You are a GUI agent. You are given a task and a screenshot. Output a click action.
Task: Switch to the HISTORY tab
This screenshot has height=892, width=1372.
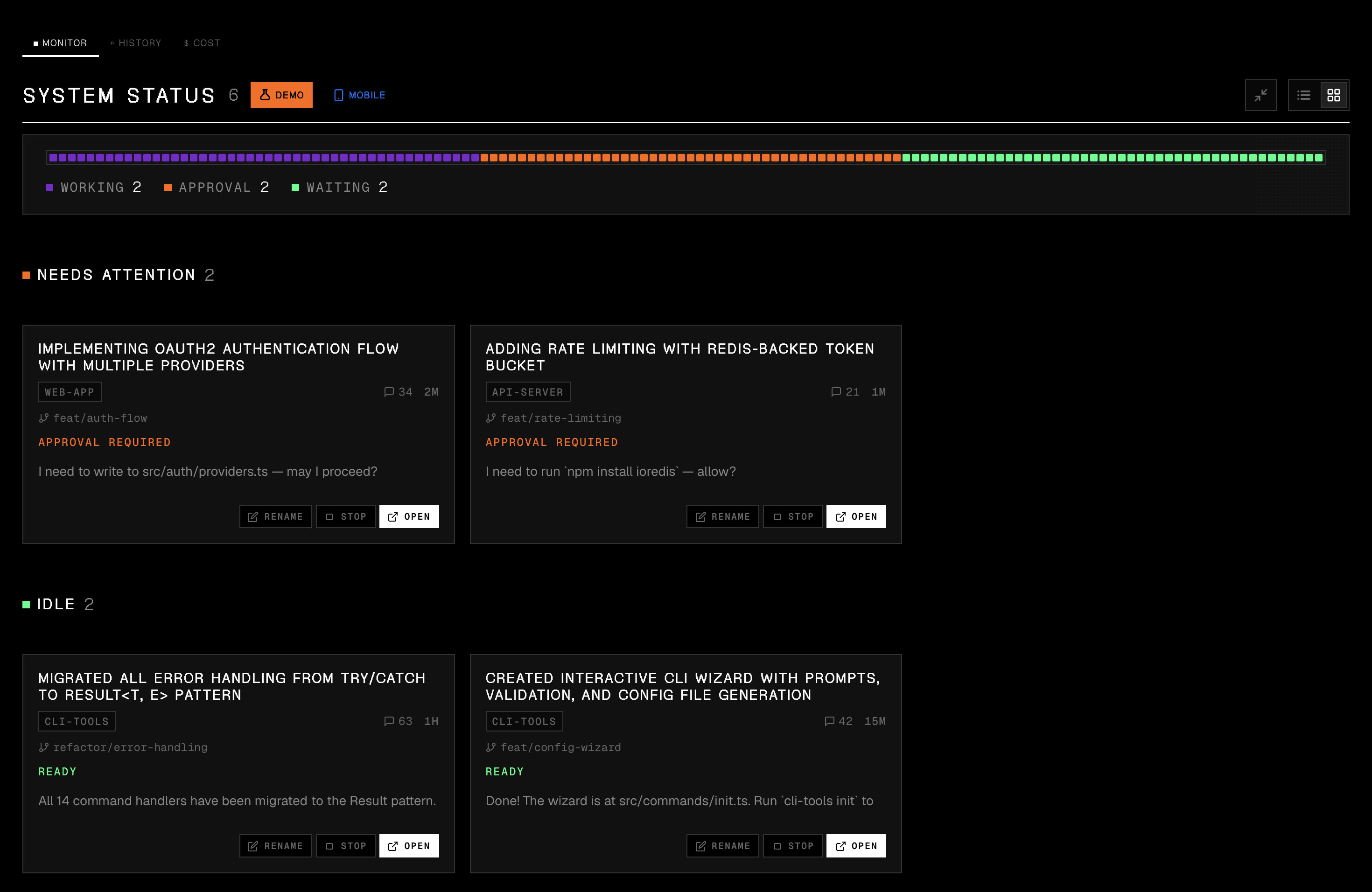(136, 43)
